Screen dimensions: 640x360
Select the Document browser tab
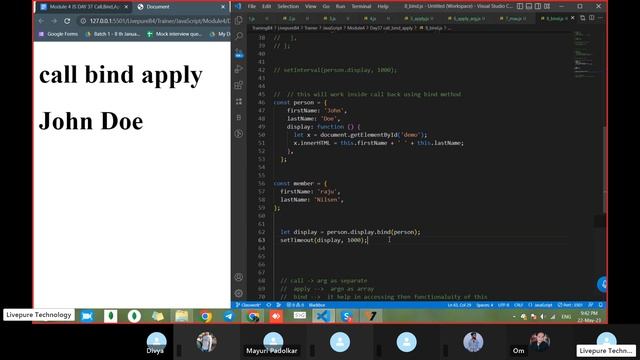(180, 7)
